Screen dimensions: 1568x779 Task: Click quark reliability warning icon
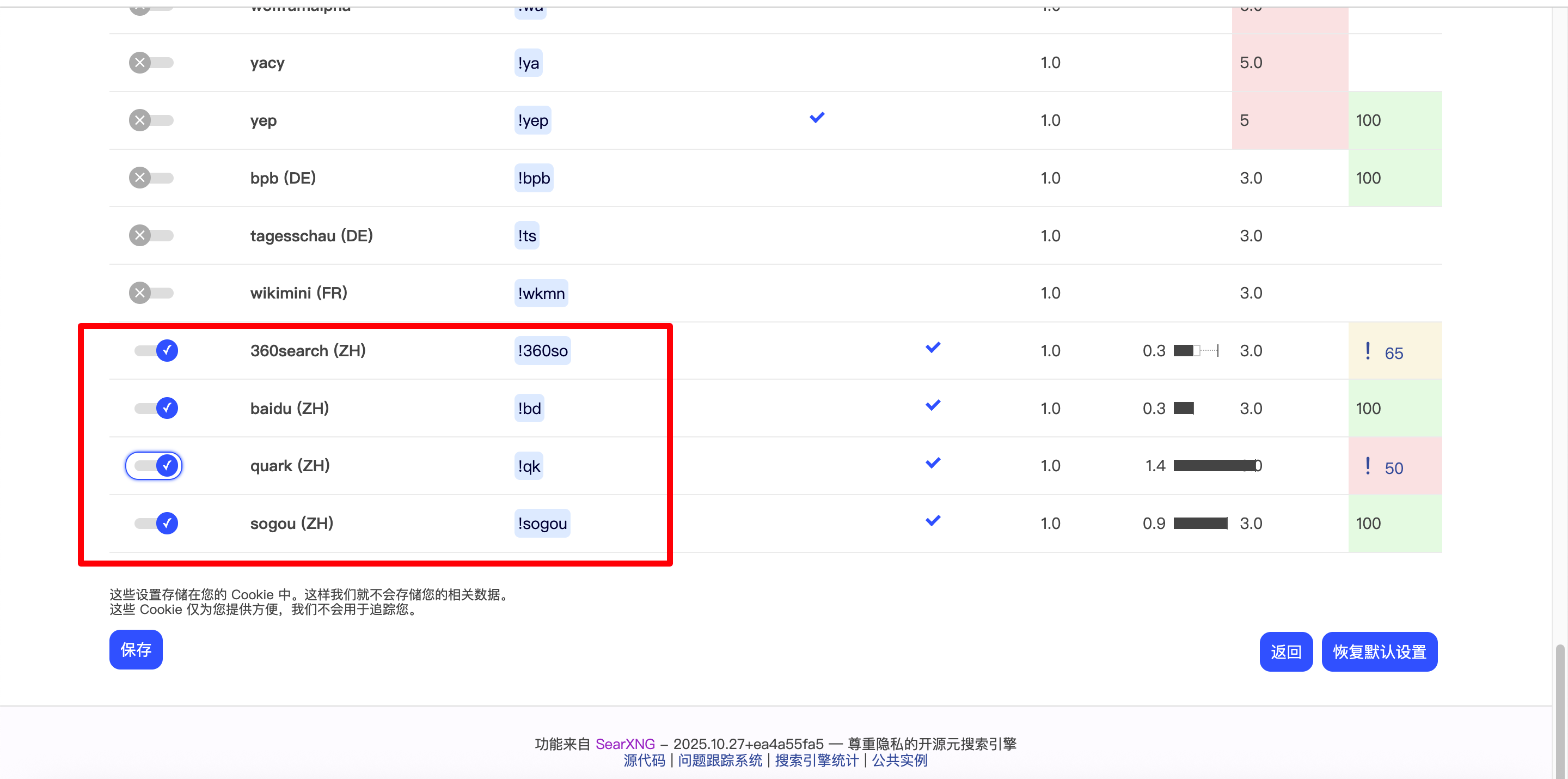1368,466
